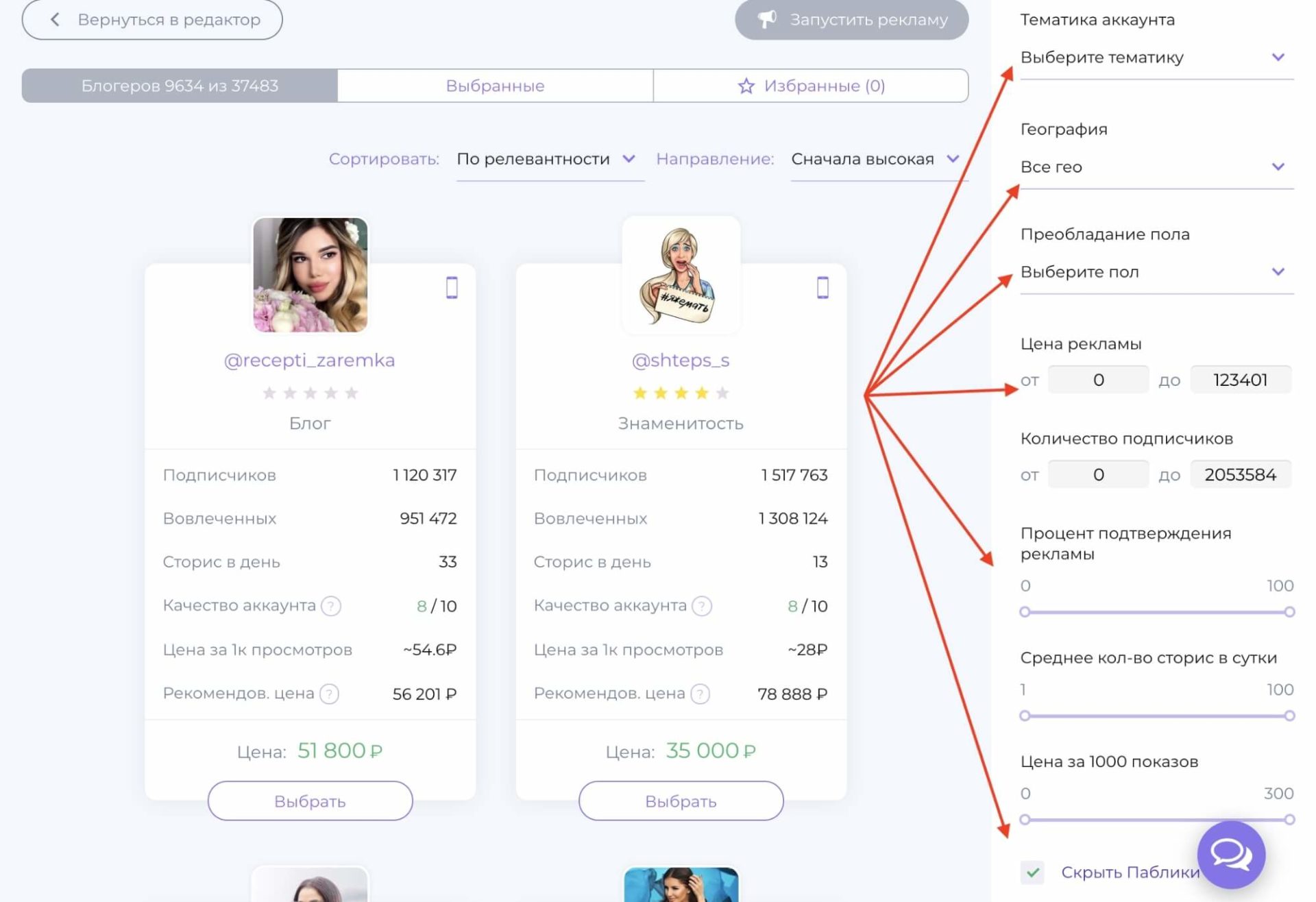Click the engaged value 951 472

428,519
